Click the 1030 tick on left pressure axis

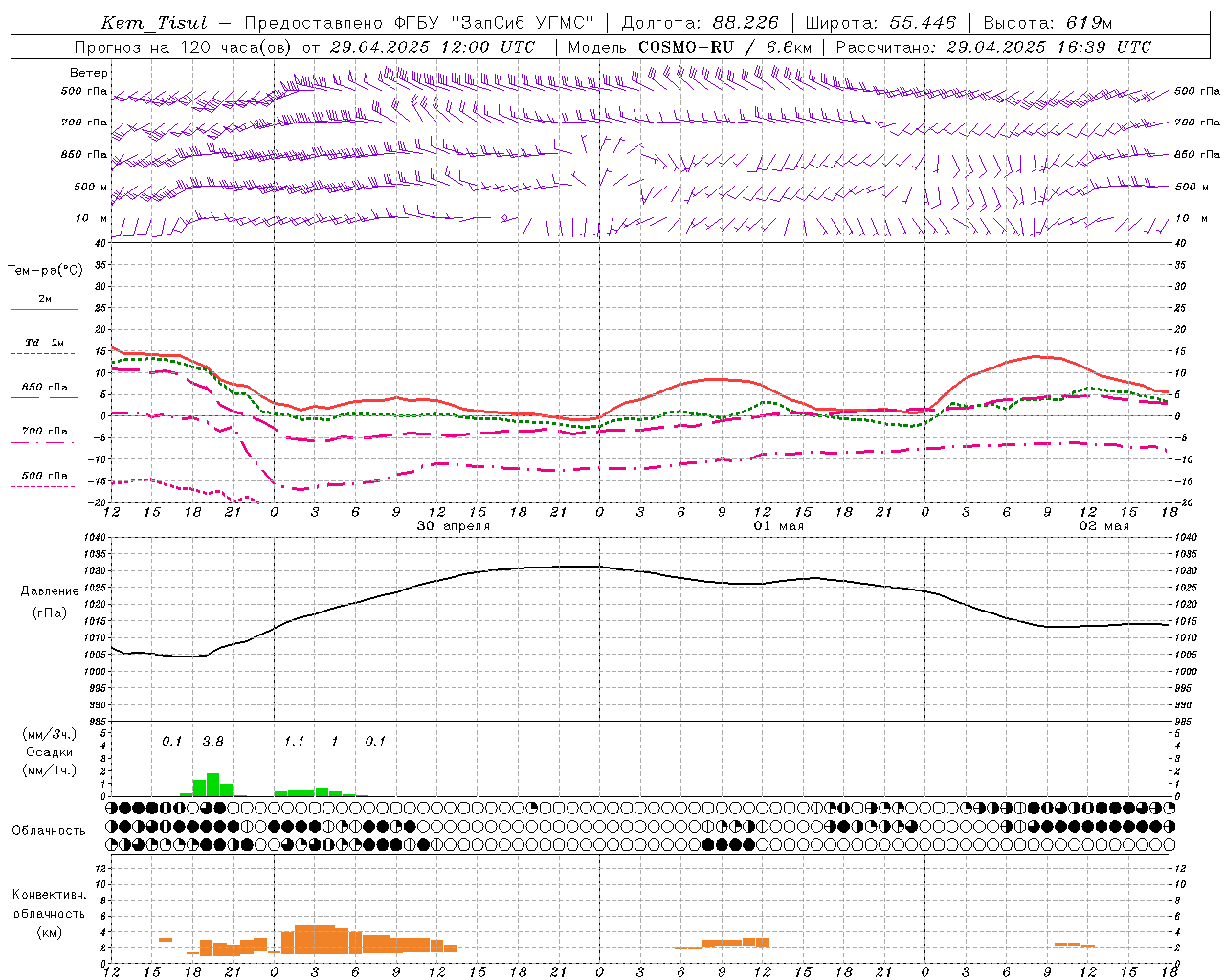click(94, 571)
